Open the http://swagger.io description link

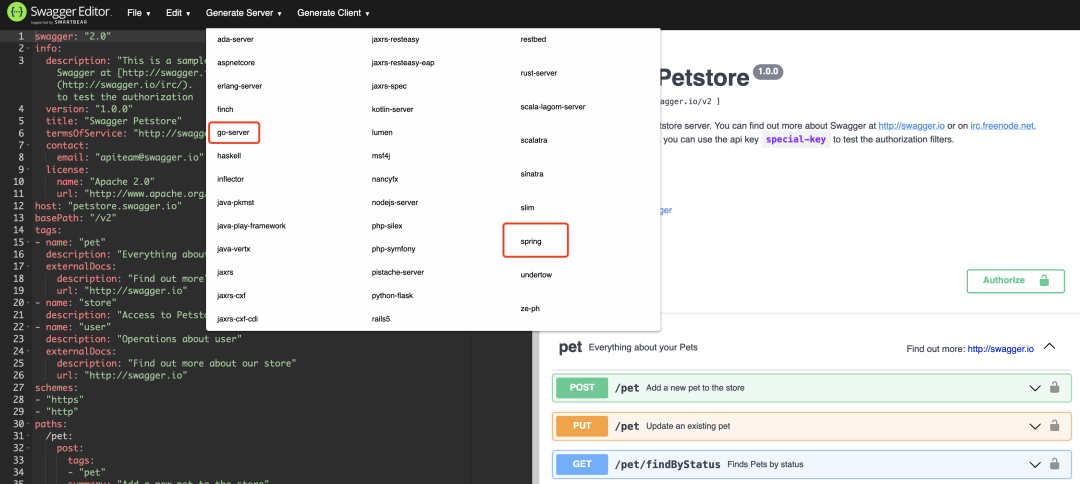[x=912, y=126]
